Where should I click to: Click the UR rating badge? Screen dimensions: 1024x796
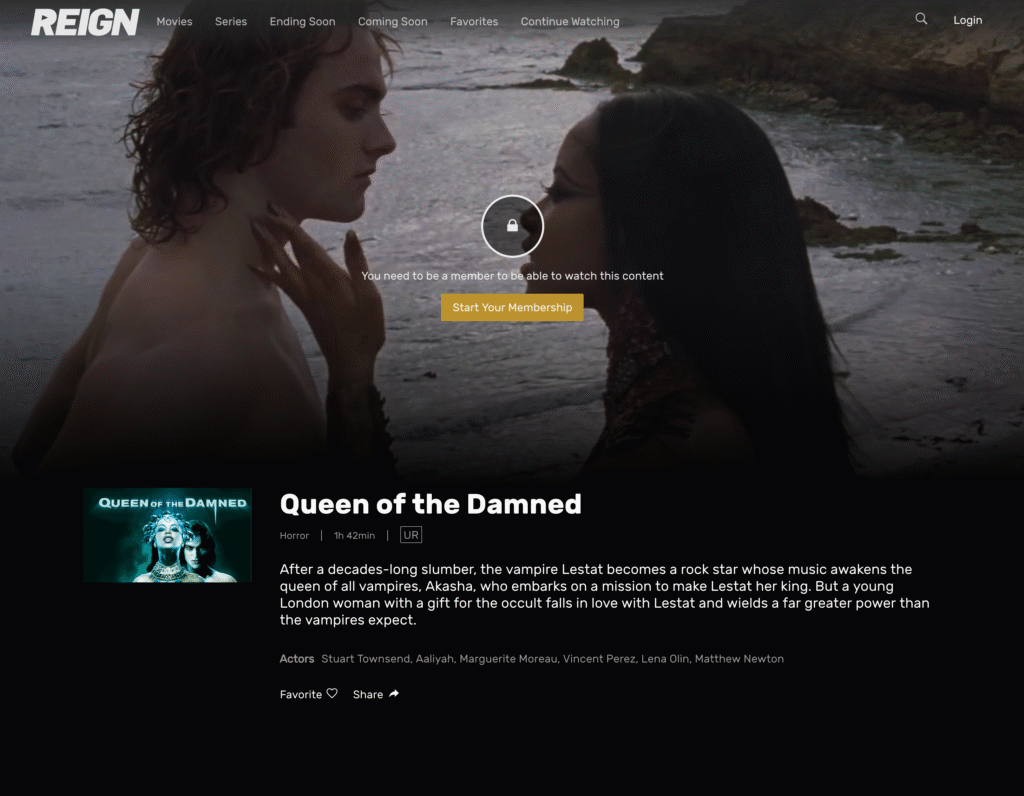[411, 535]
